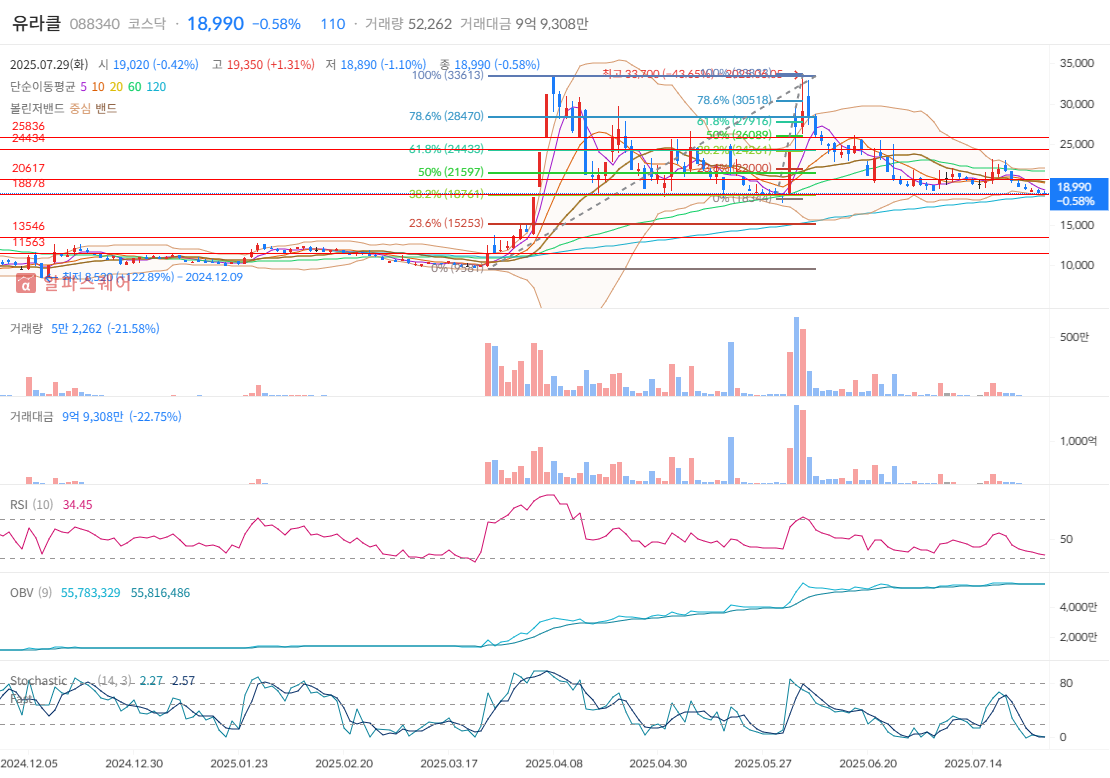The height and width of the screenshot is (778, 1110).
Task: Click the 500만 volume axis label
Action: click(1074, 337)
